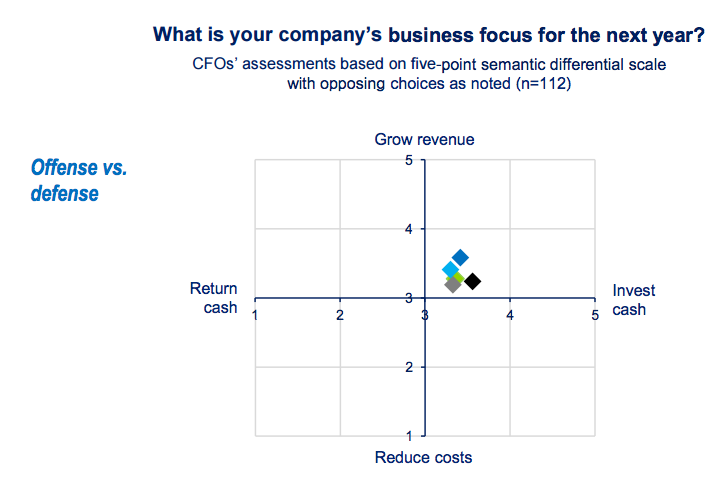Select the vertical axis tick label 1

pos(409,435)
